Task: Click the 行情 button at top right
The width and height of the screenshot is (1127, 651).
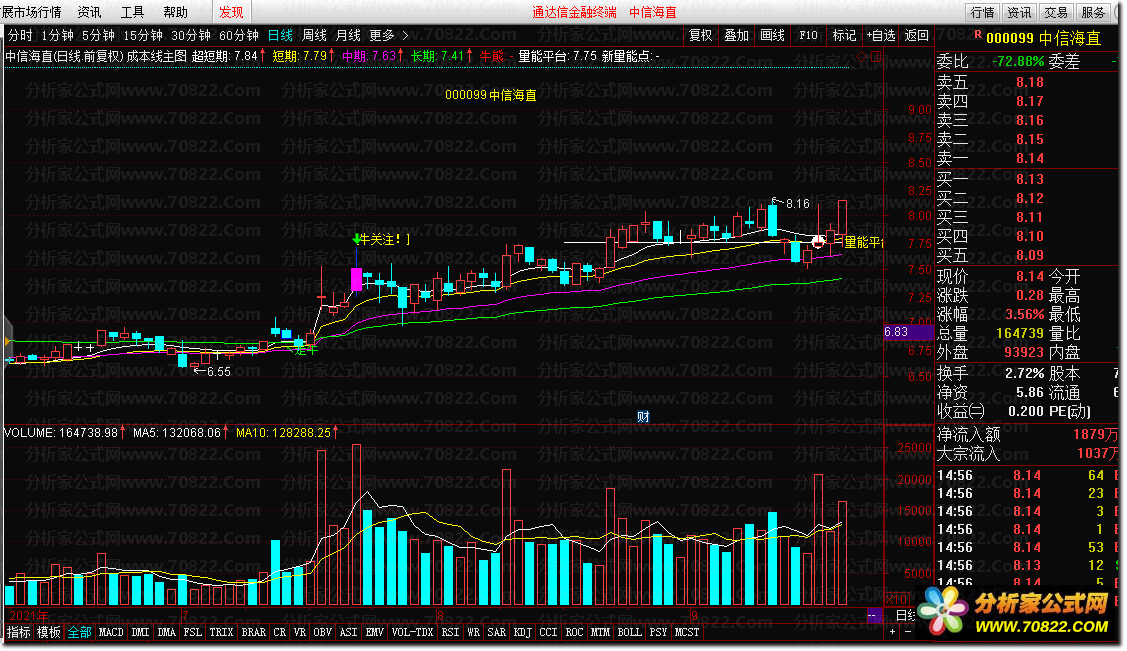Action: (982, 12)
